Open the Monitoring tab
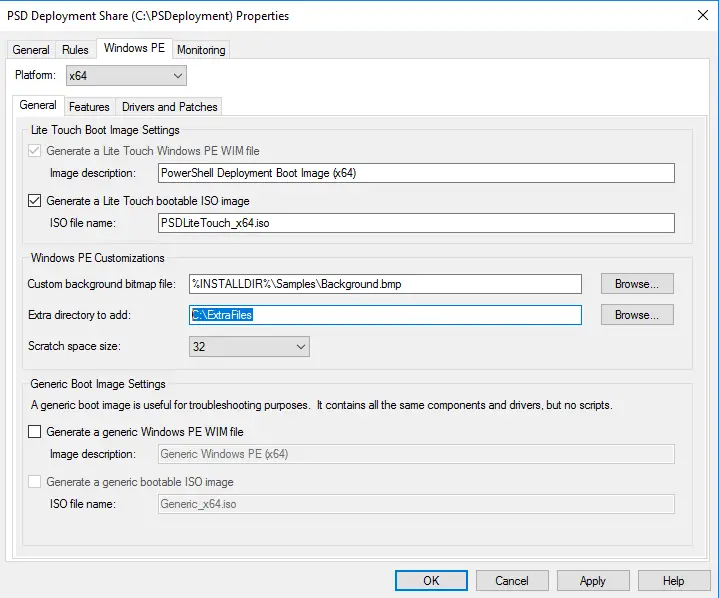 201,50
